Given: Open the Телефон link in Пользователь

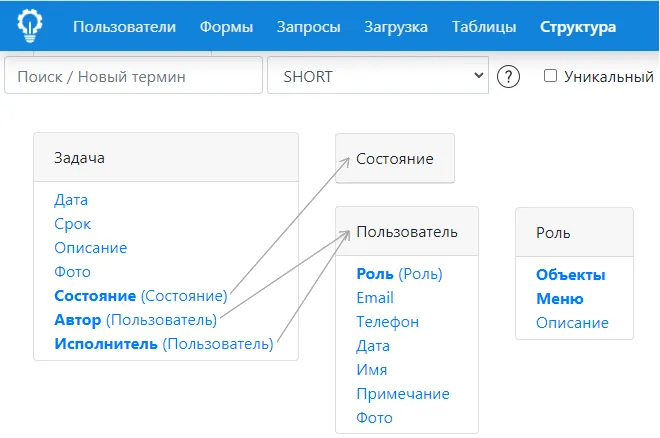Looking at the screenshot, I should pos(388,322).
